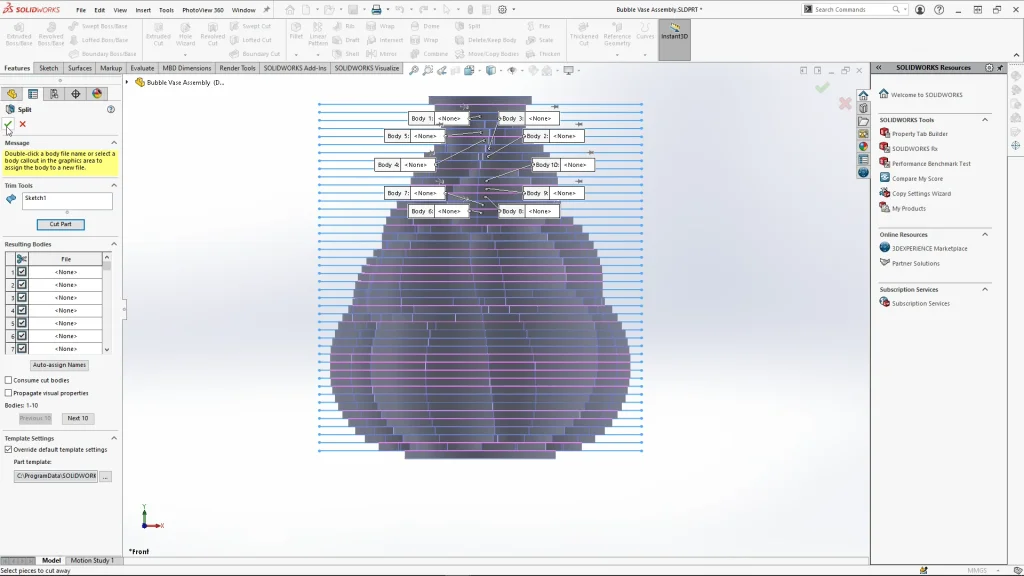Pin the SOLIDWORKS menu bar

(266, 10)
